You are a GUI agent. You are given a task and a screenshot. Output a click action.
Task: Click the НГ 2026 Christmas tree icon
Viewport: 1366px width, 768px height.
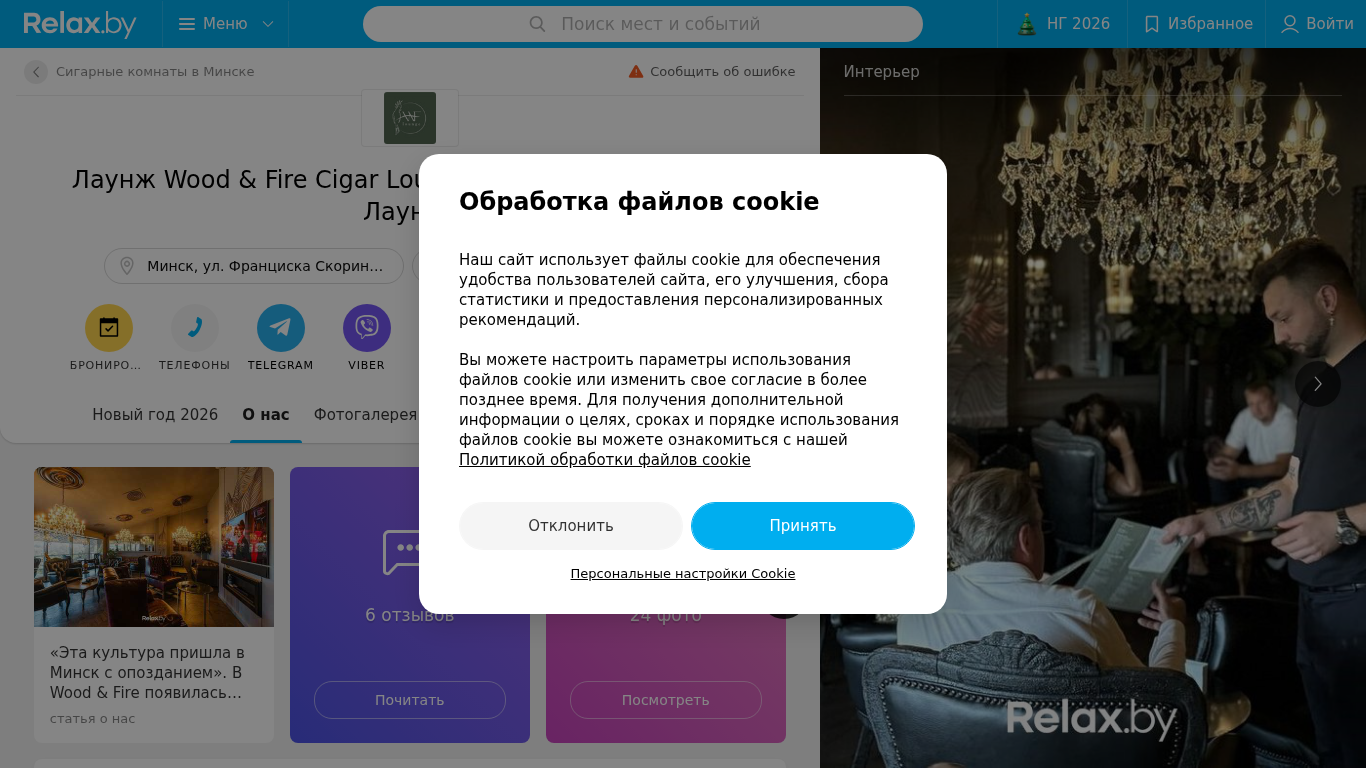[1027, 24]
